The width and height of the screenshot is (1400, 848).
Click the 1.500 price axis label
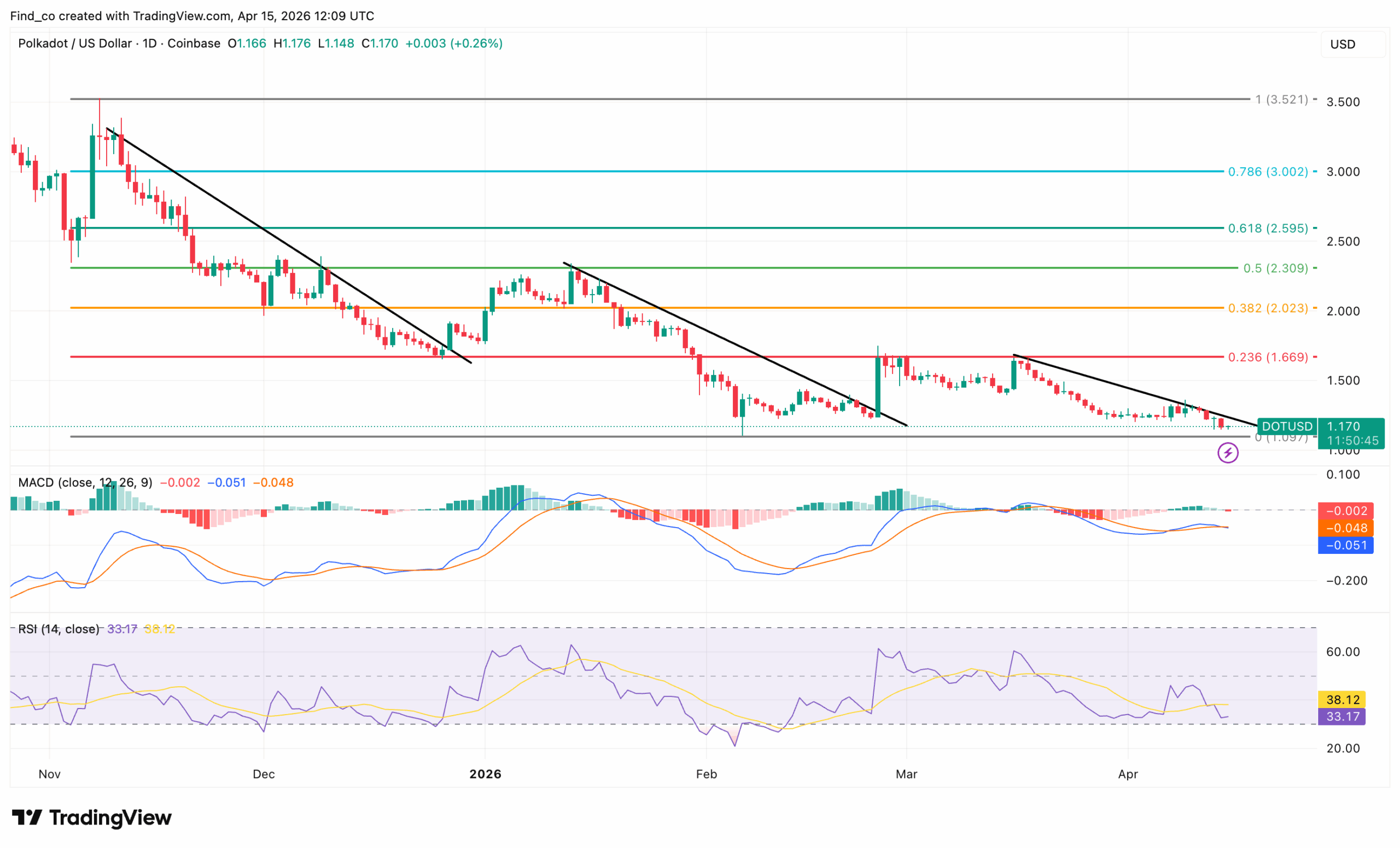pyautogui.click(x=1343, y=381)
